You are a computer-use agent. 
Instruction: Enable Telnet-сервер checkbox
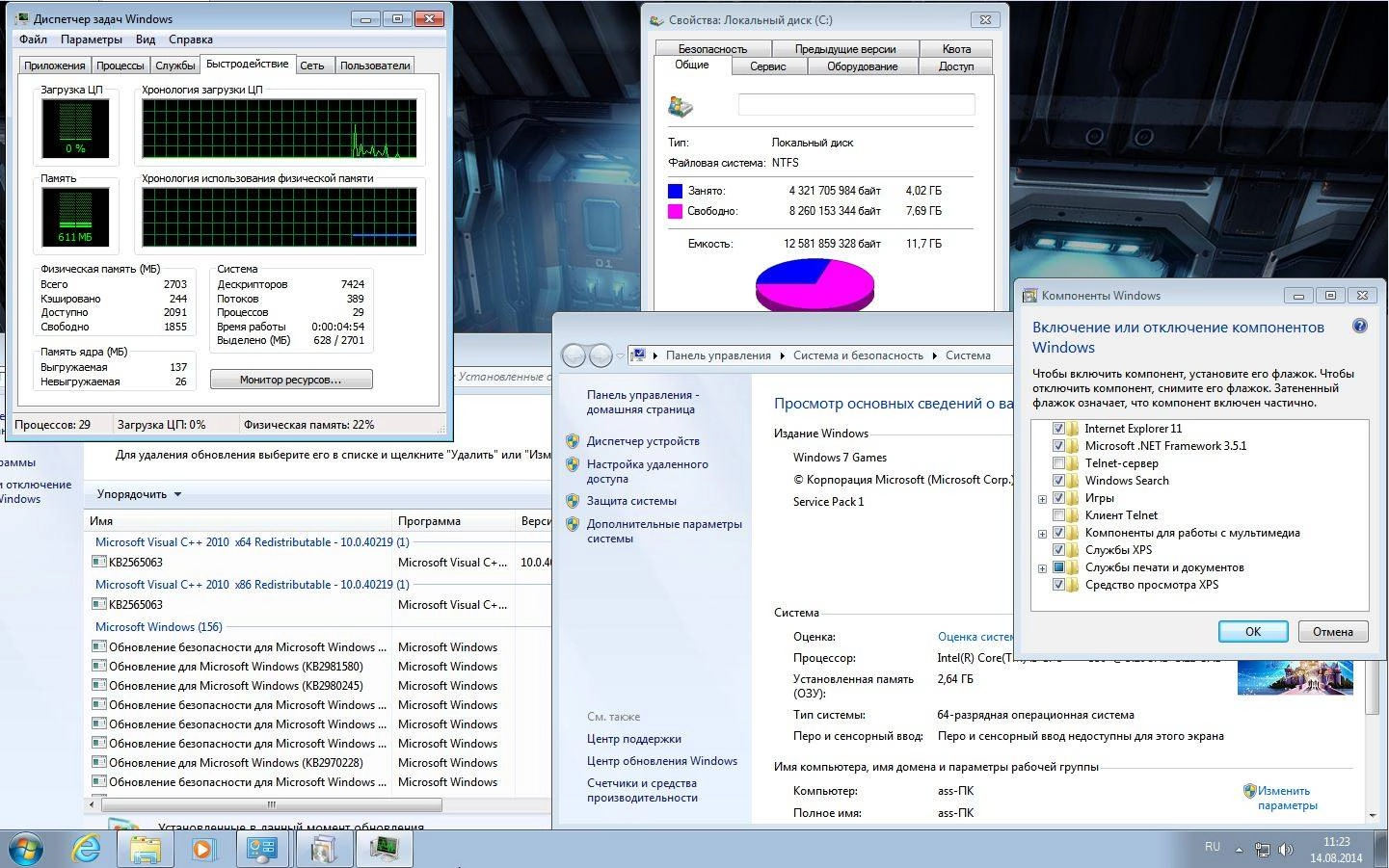coord(1058,463)
